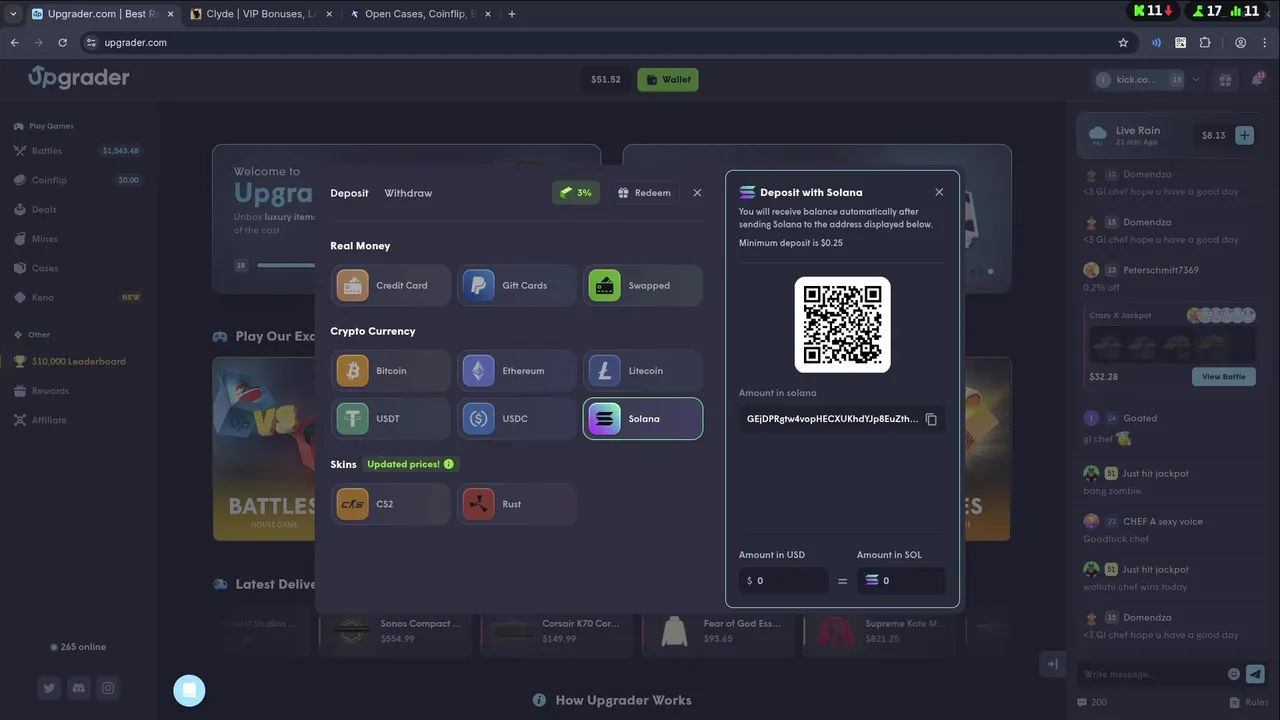Click the $51.52 balance display
The width and height of the screenshot is (1280, 720).
pyautogui.click(x=605, y=80)
